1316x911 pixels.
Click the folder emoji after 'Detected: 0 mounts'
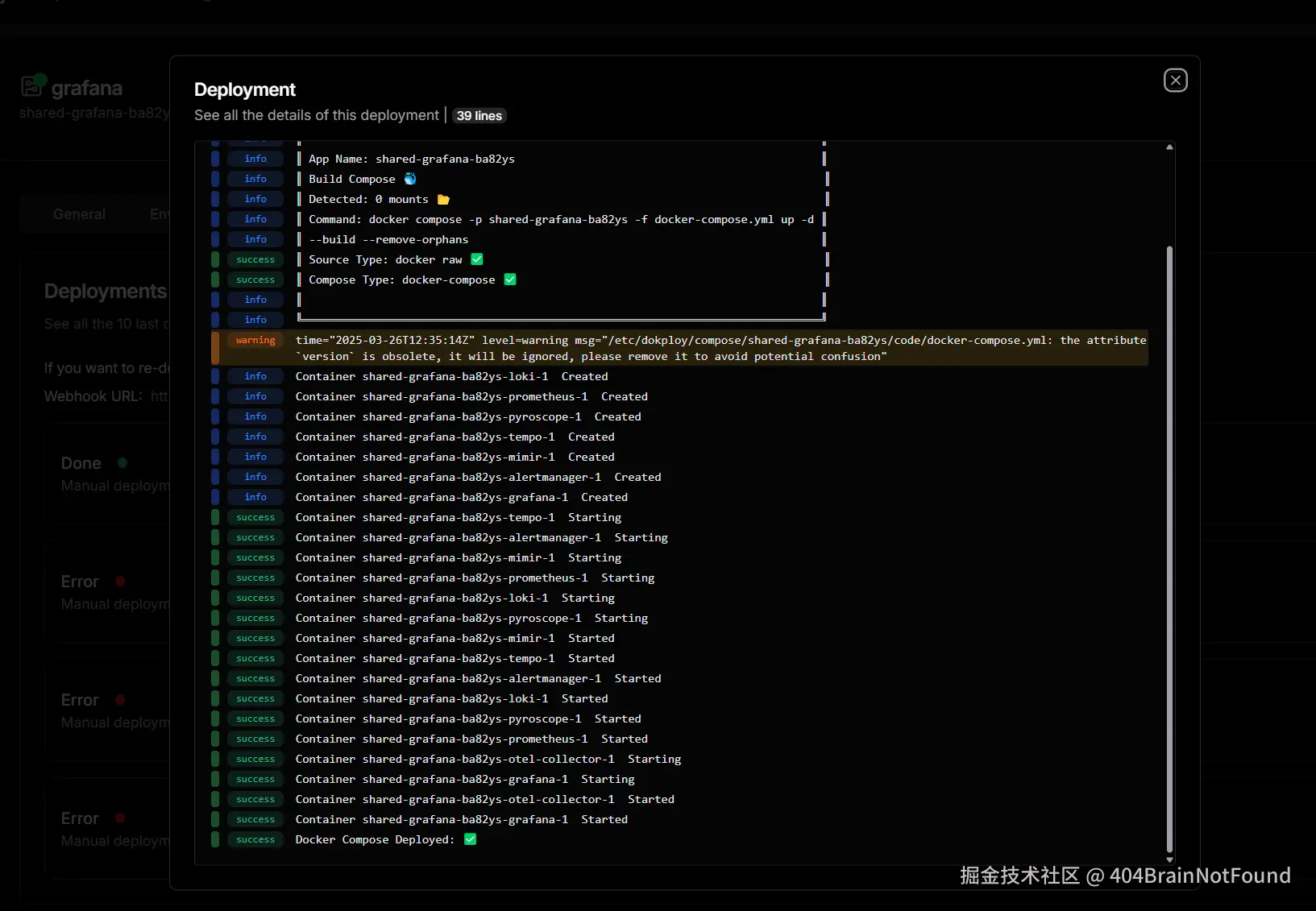pos(443,199)
